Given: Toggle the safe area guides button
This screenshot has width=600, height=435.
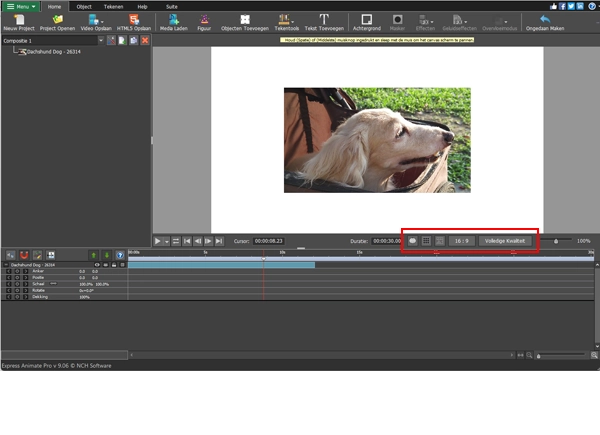Looking at the screenshot, I should [x=440, y=241].
